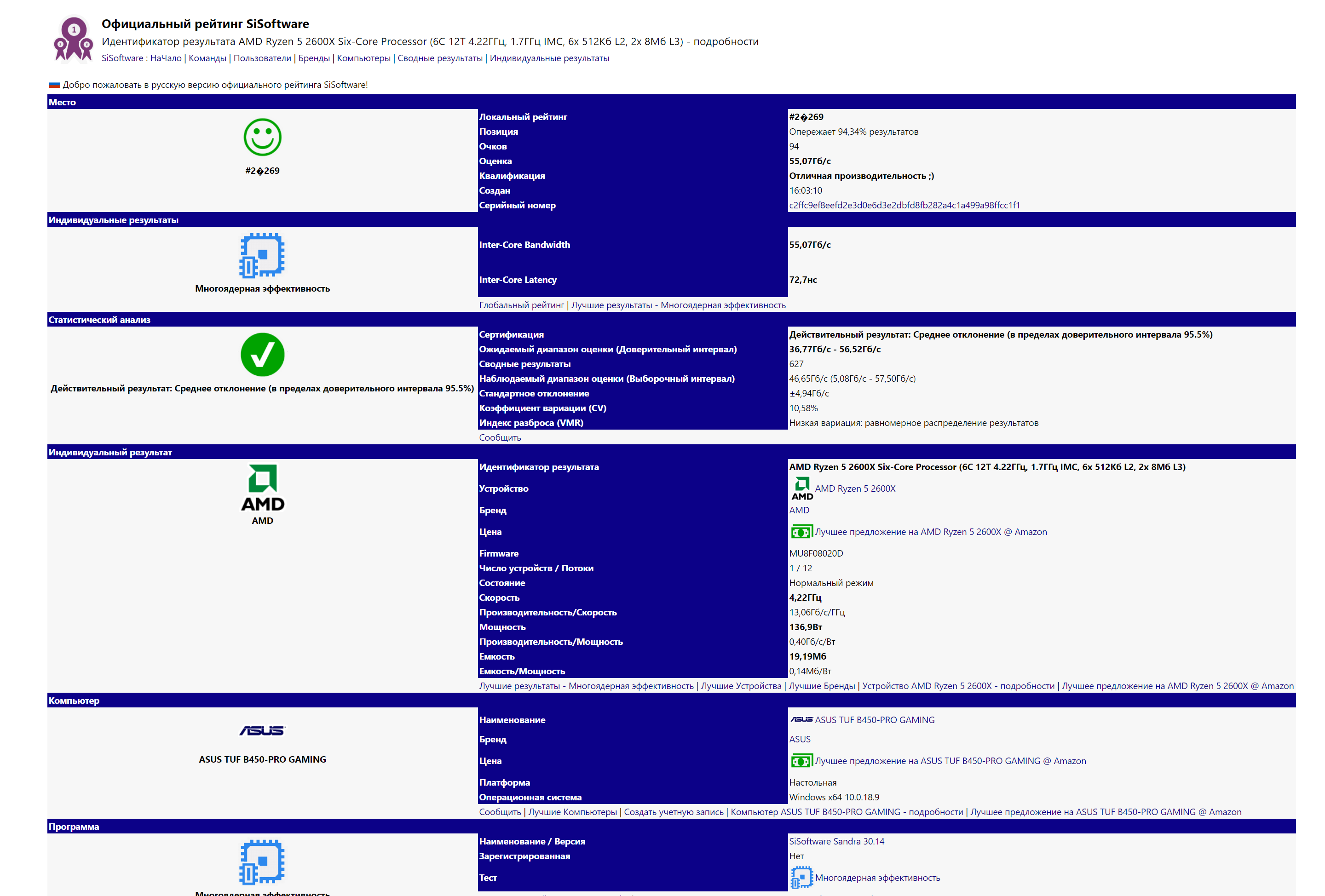Viewport: 1325px width, 896px height.
Task: Click the money icon beside ASUS Amazon offer
Action: click(801, 761)
